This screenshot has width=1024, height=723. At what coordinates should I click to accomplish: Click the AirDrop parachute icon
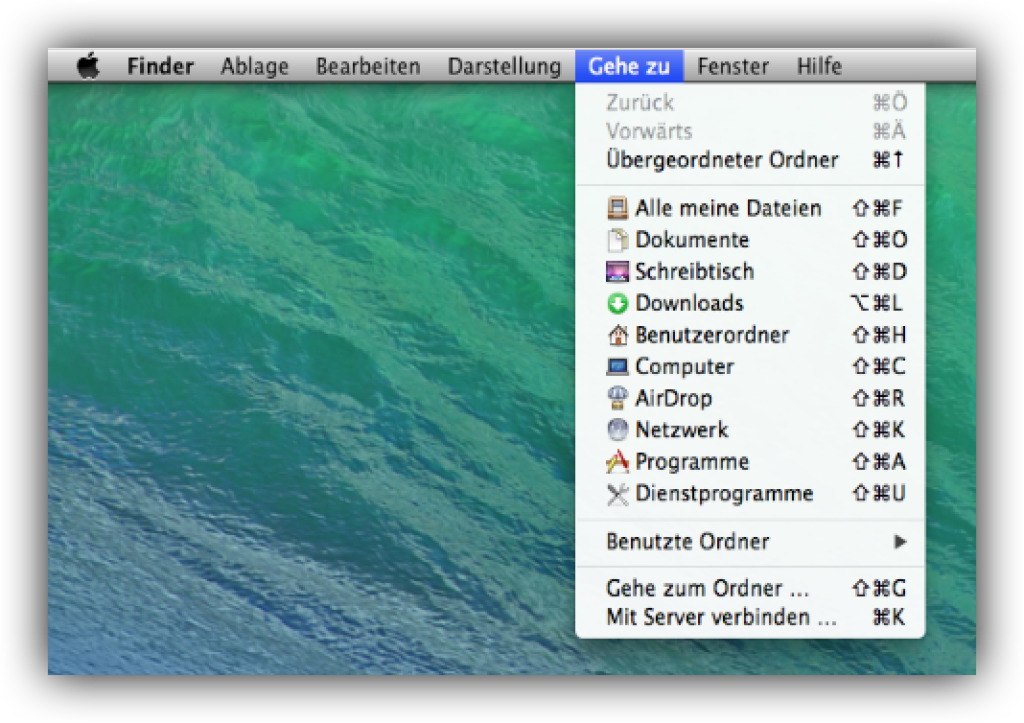(617, 398)
